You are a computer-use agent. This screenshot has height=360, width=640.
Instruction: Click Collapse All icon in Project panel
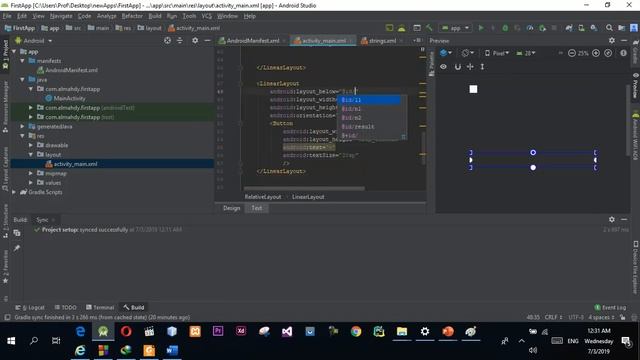[x=180, y=40]
